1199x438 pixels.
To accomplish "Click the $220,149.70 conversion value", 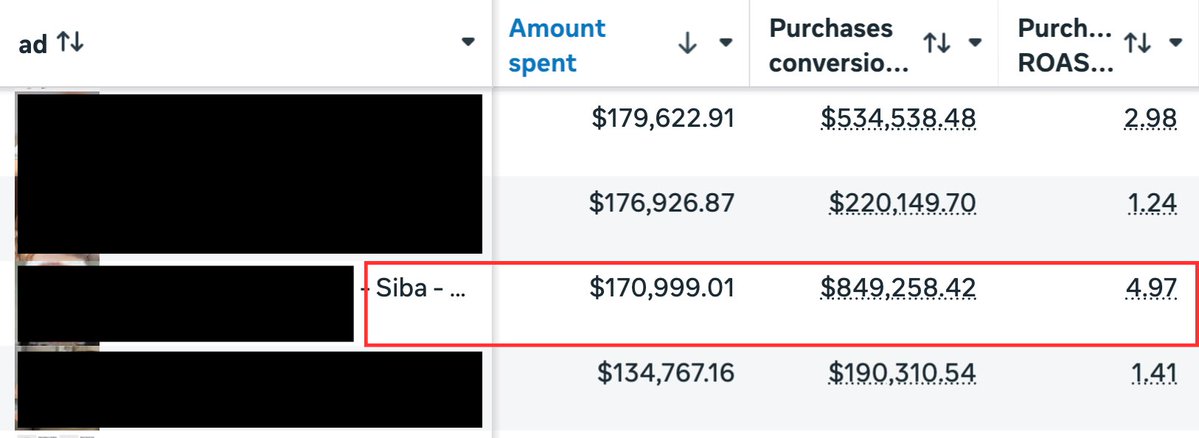I will click(902, 203).
